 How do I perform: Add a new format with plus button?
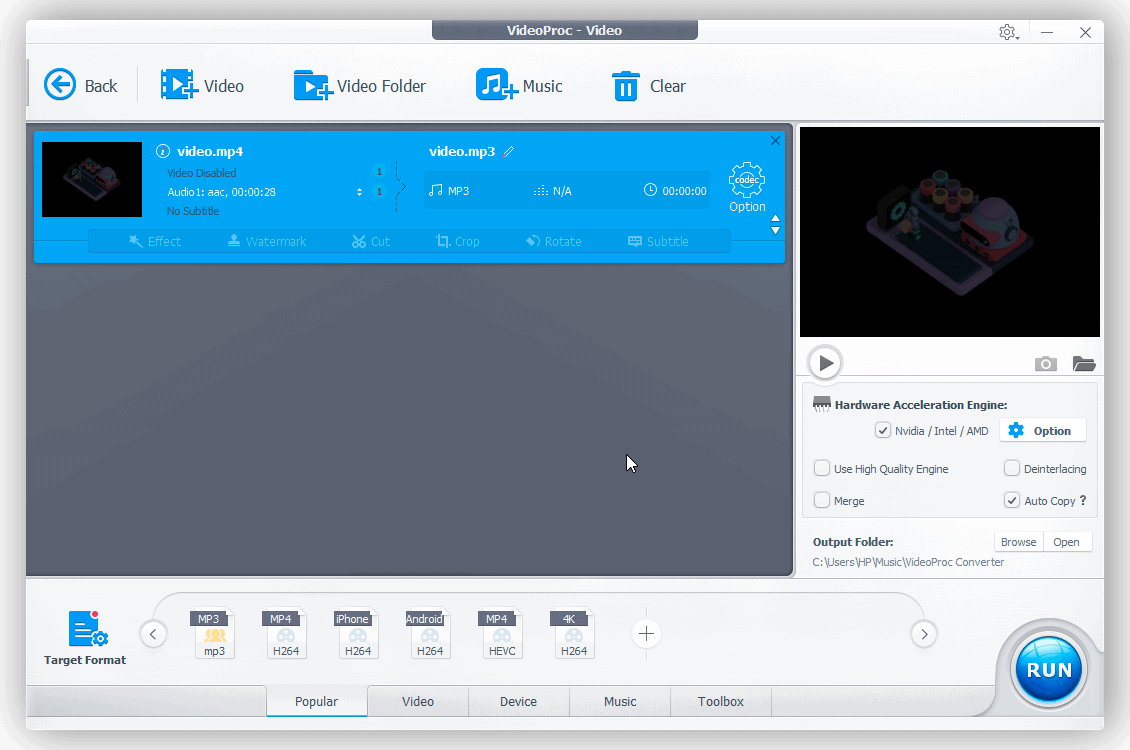[x=646, y=634]
